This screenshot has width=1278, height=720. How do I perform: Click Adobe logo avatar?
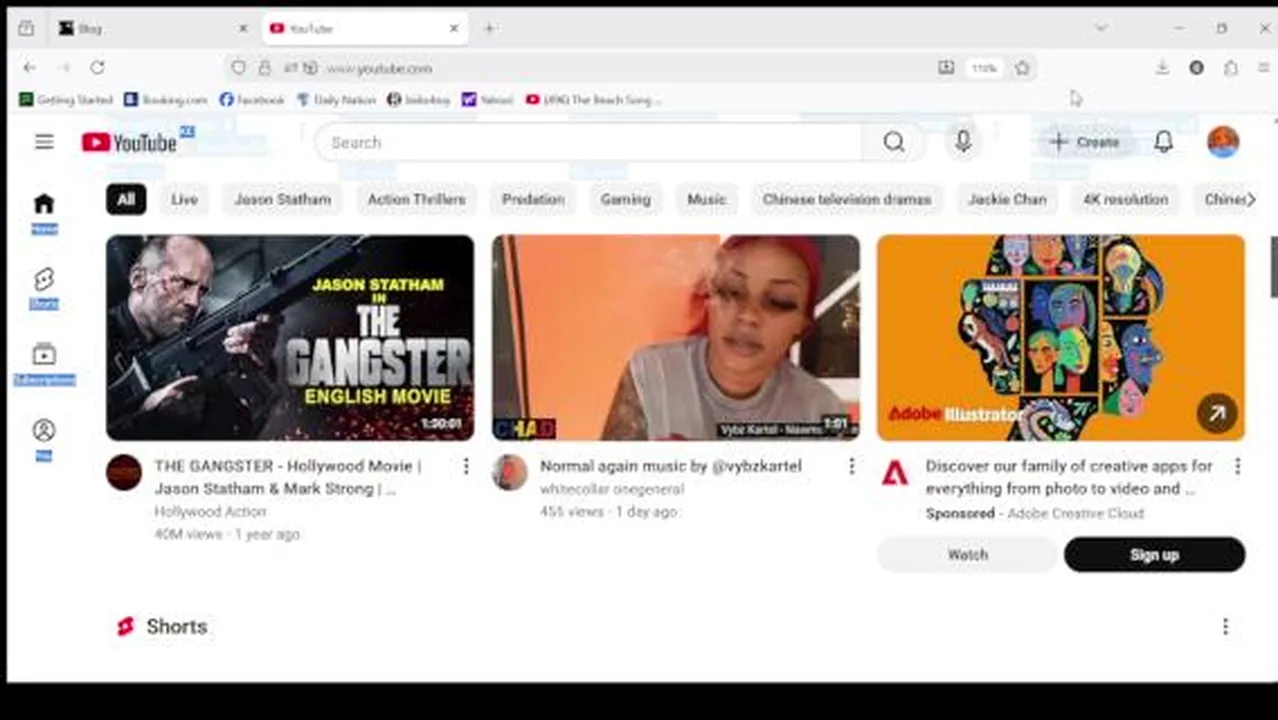click(x=895, y=472)
